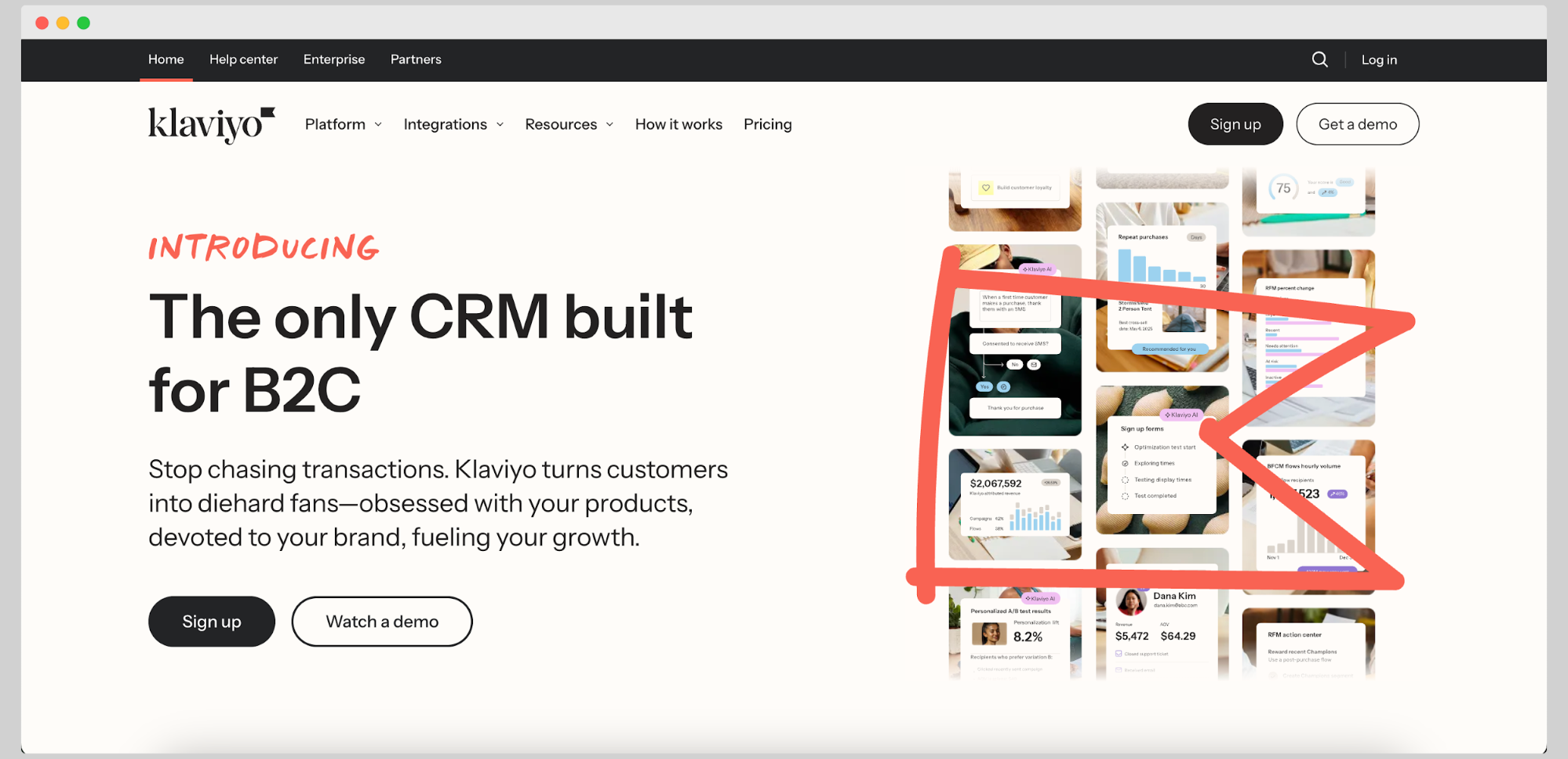Screen dimensions: 1568x759
Task: Expand the Resources menu
Action: click(x=569, y=125)
